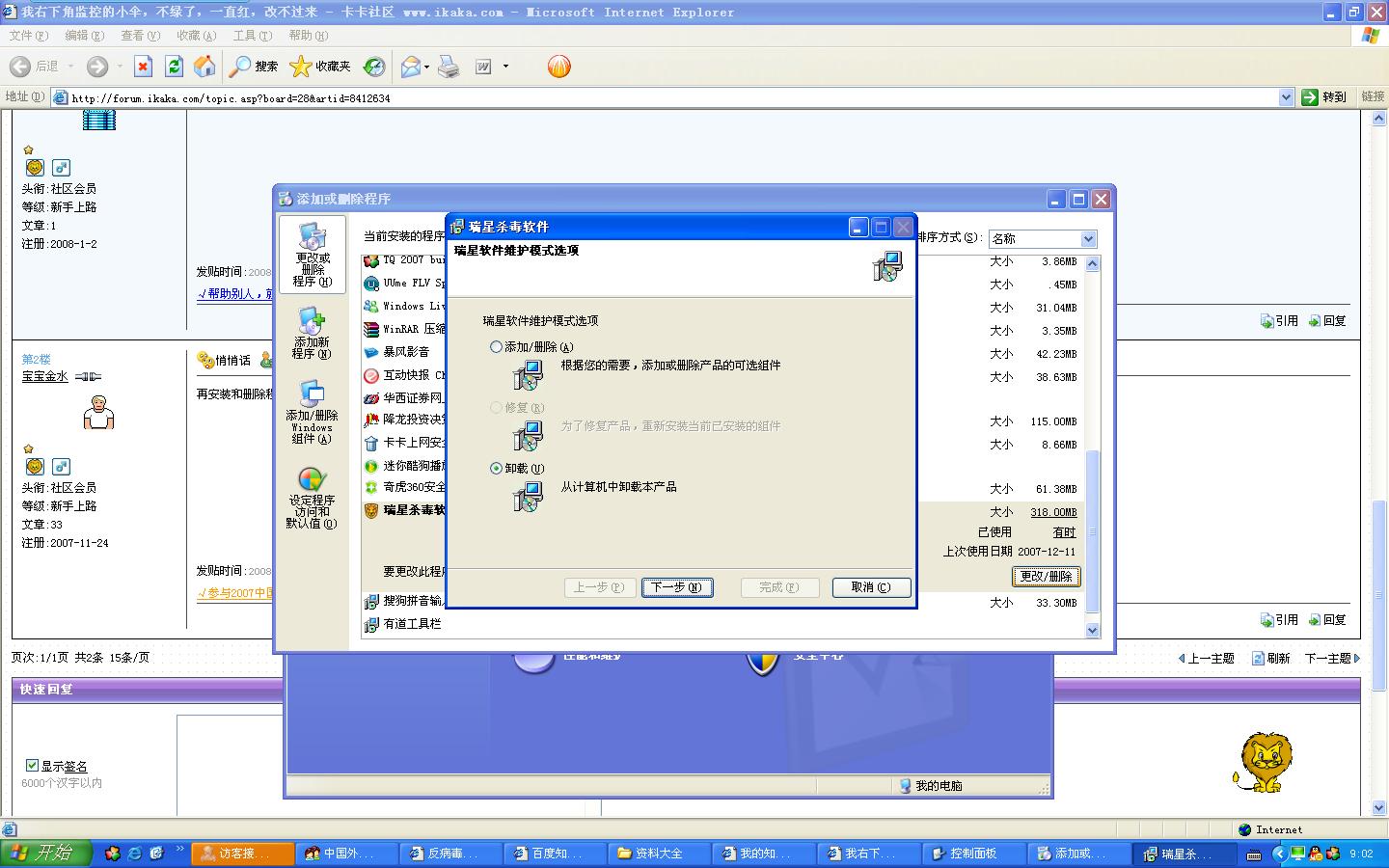Click the 引用 quote link in second post
The width and height of the screenshot is (1389, 868).
point(1279,620)
